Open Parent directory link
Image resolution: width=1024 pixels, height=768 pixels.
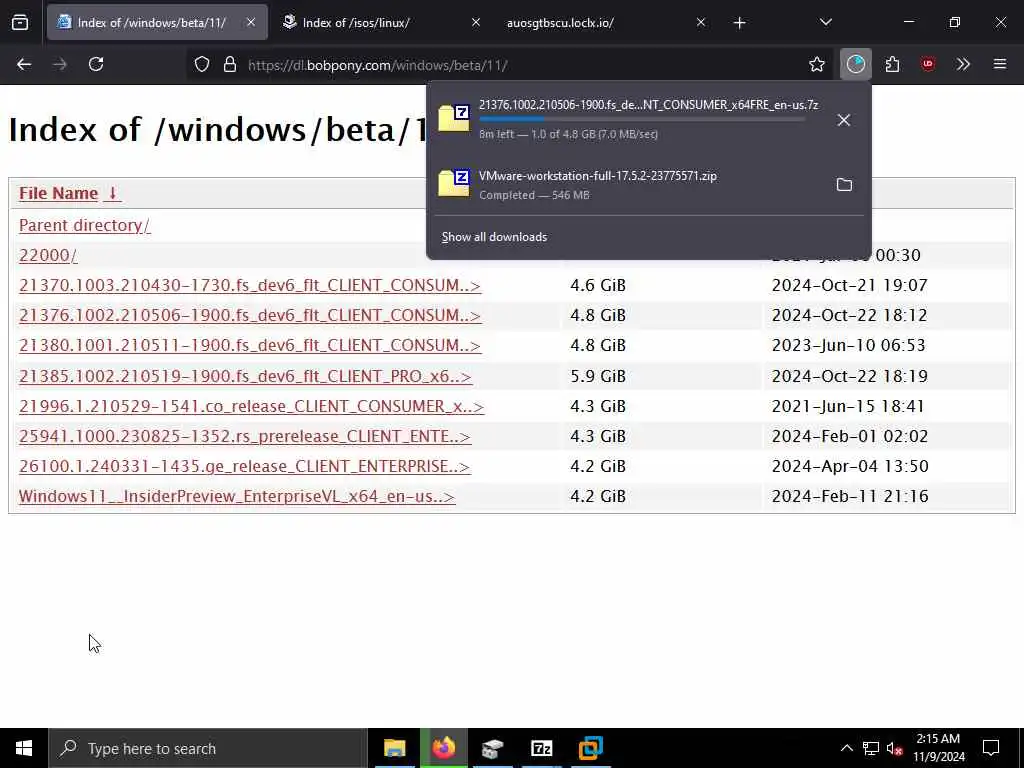84,225
